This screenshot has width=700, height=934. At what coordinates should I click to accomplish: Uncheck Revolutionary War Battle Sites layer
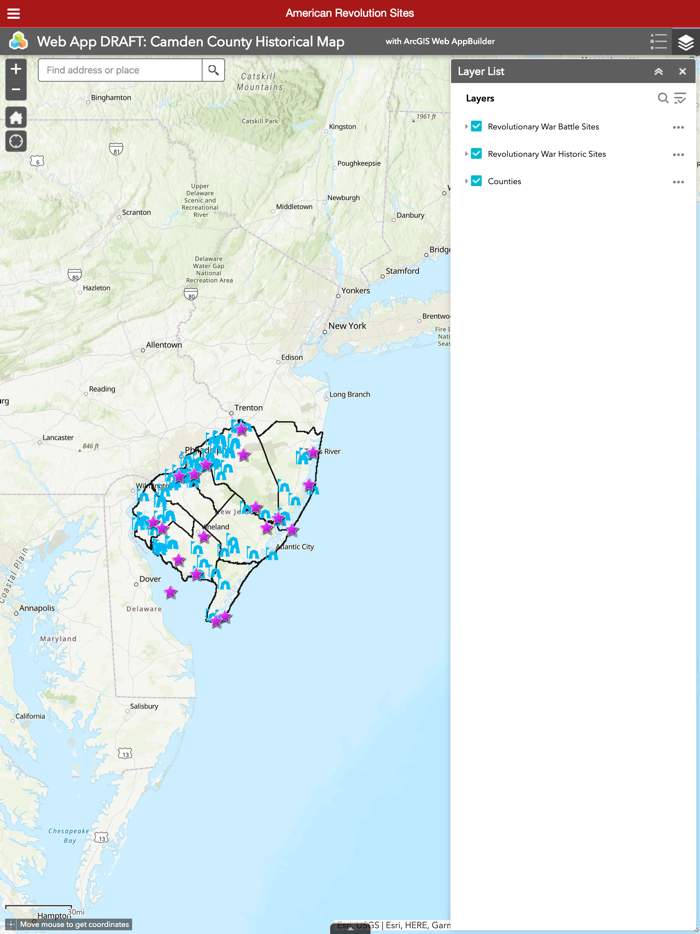(x=476, y=126)
